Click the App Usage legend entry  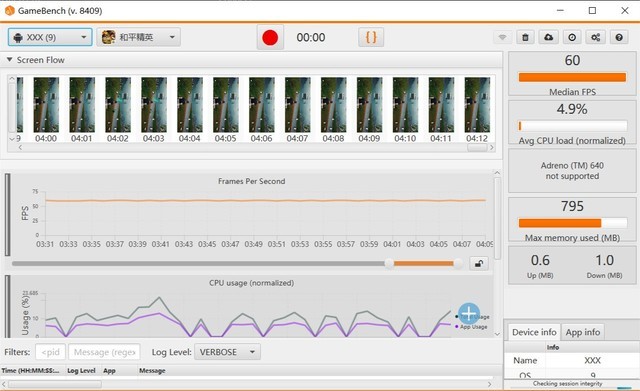471,327
